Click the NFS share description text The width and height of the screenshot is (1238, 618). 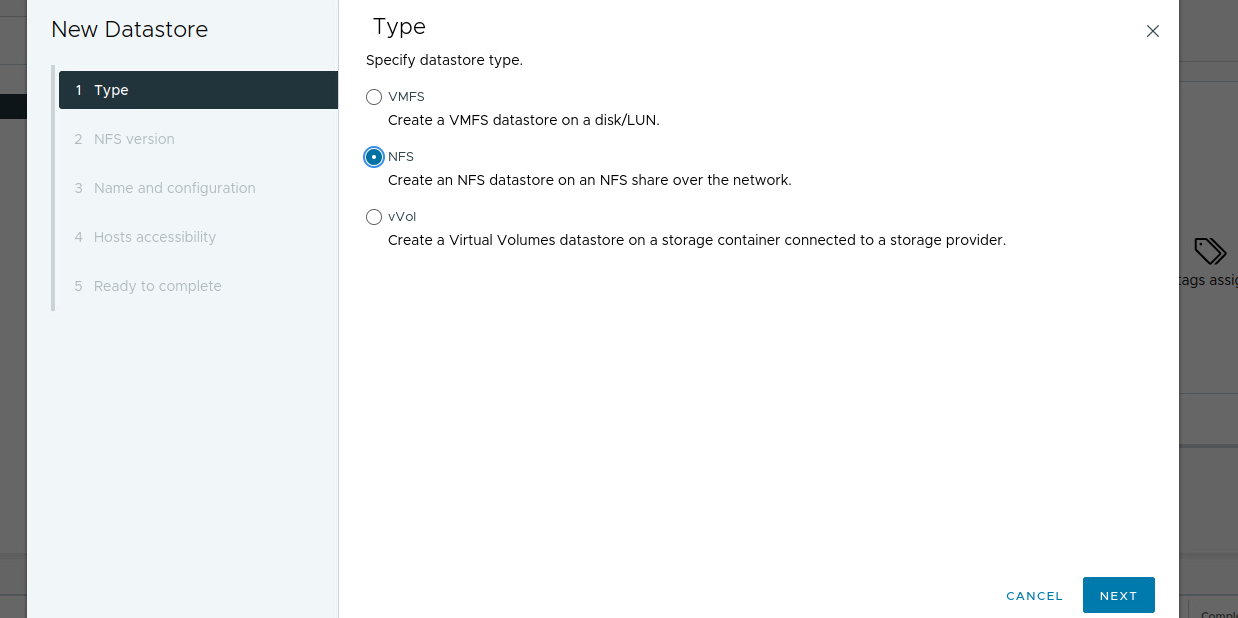[x=589, y=180]
